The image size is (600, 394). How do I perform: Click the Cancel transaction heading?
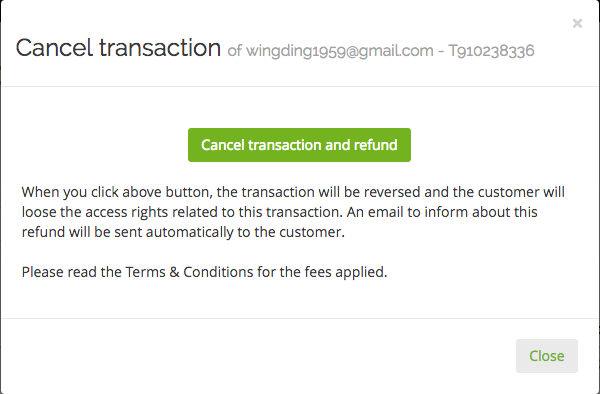coord(118,48)
